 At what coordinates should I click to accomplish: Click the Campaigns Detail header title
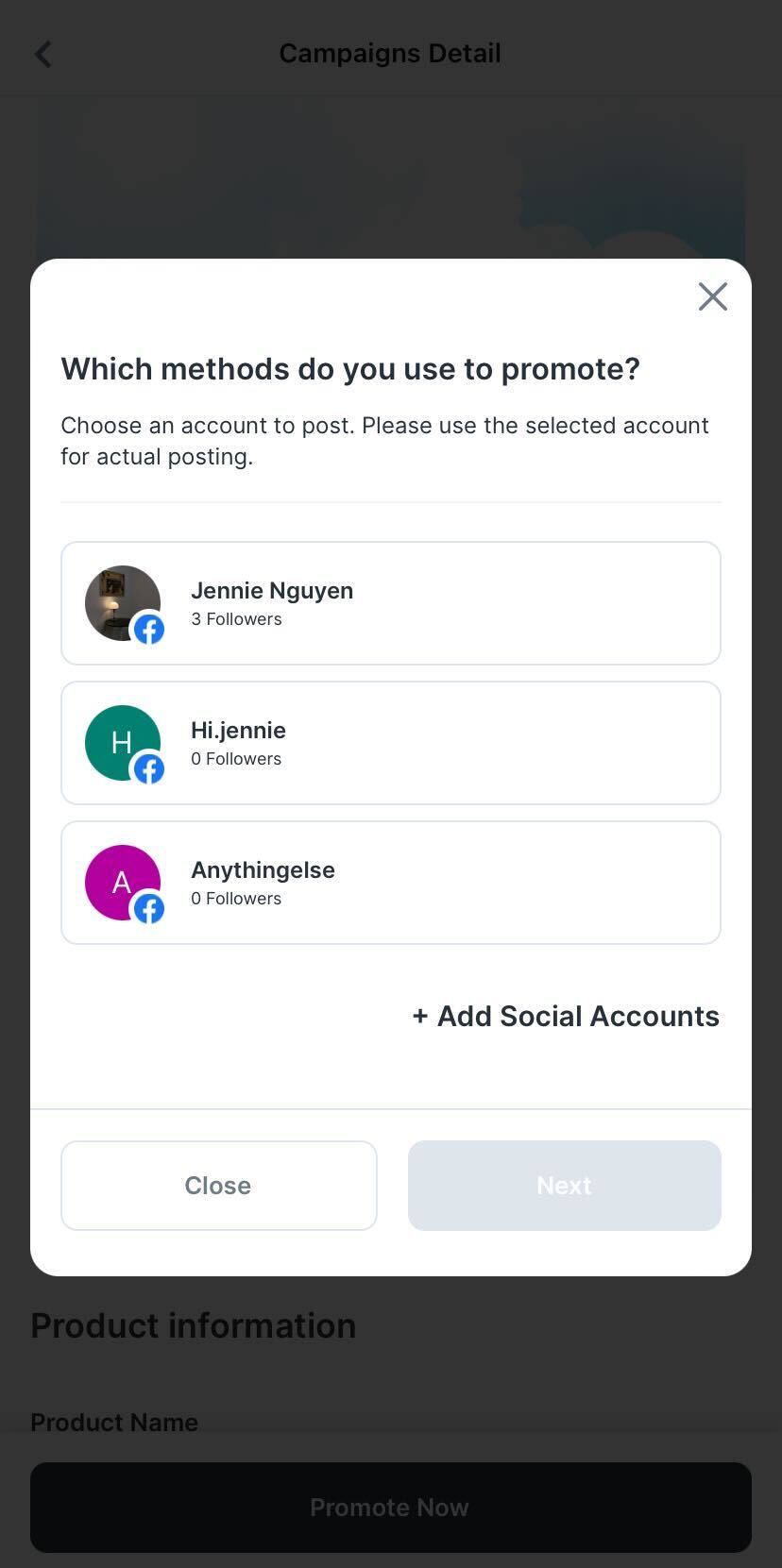390,54
